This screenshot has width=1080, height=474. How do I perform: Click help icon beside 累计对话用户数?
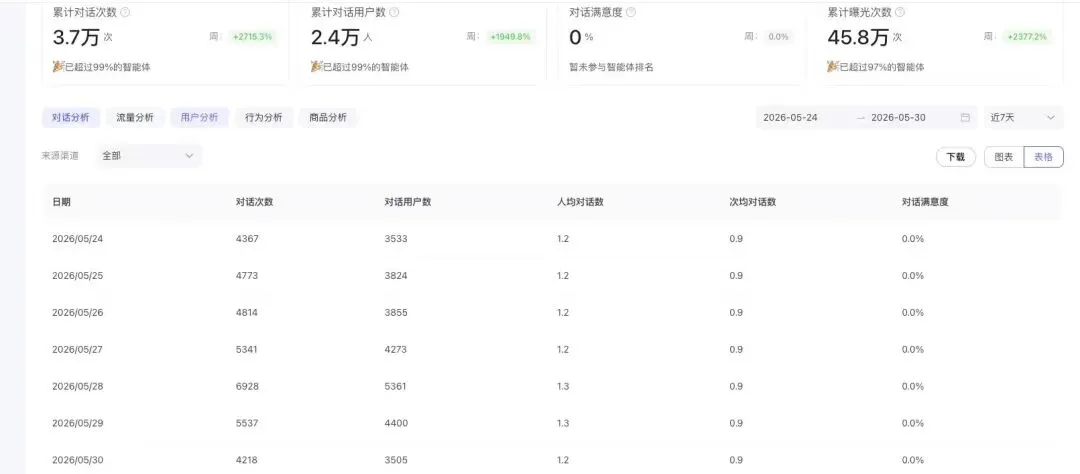[394, 12]
